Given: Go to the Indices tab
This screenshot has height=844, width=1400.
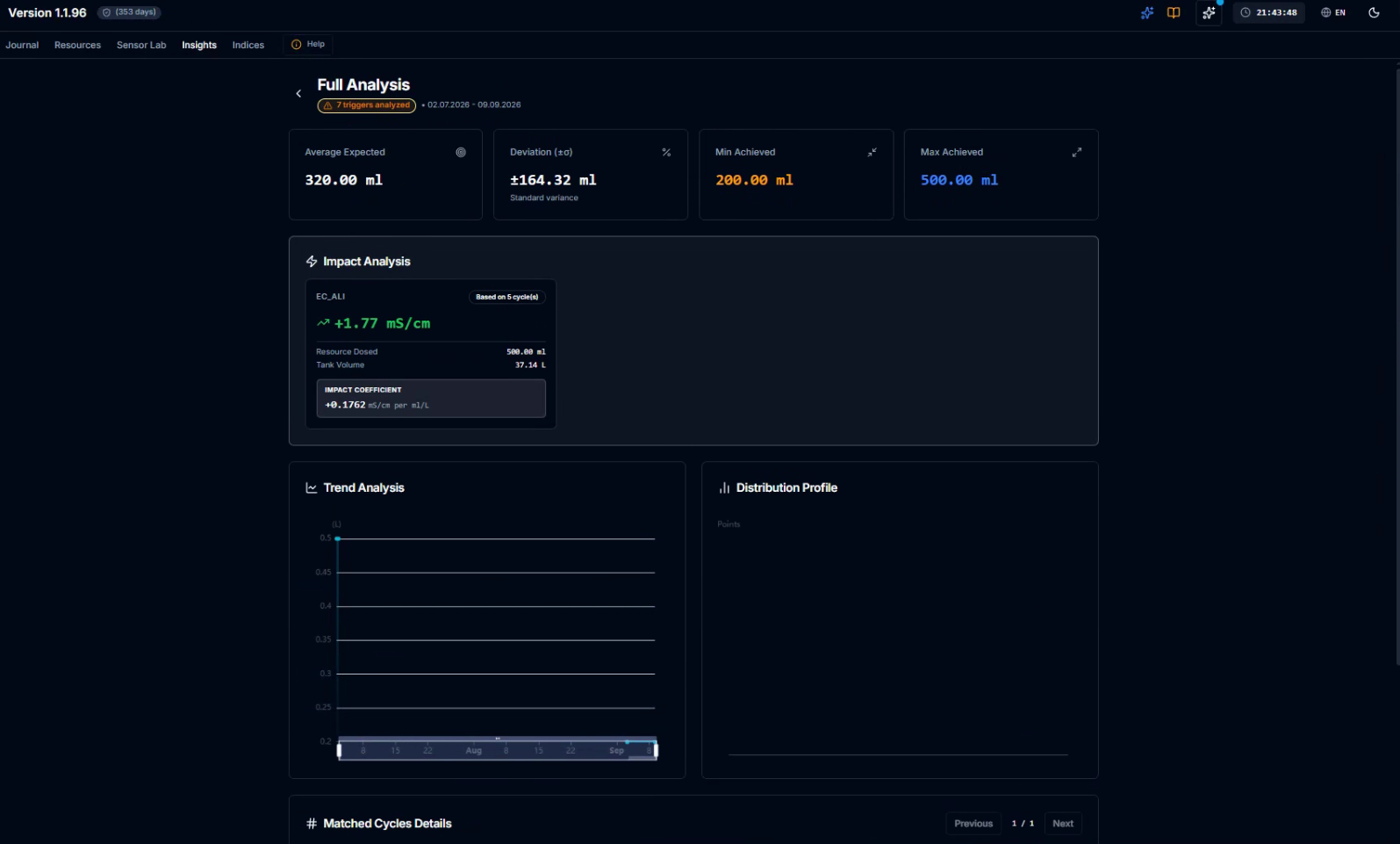Looking at the screenshot, I should click(248, 45).
